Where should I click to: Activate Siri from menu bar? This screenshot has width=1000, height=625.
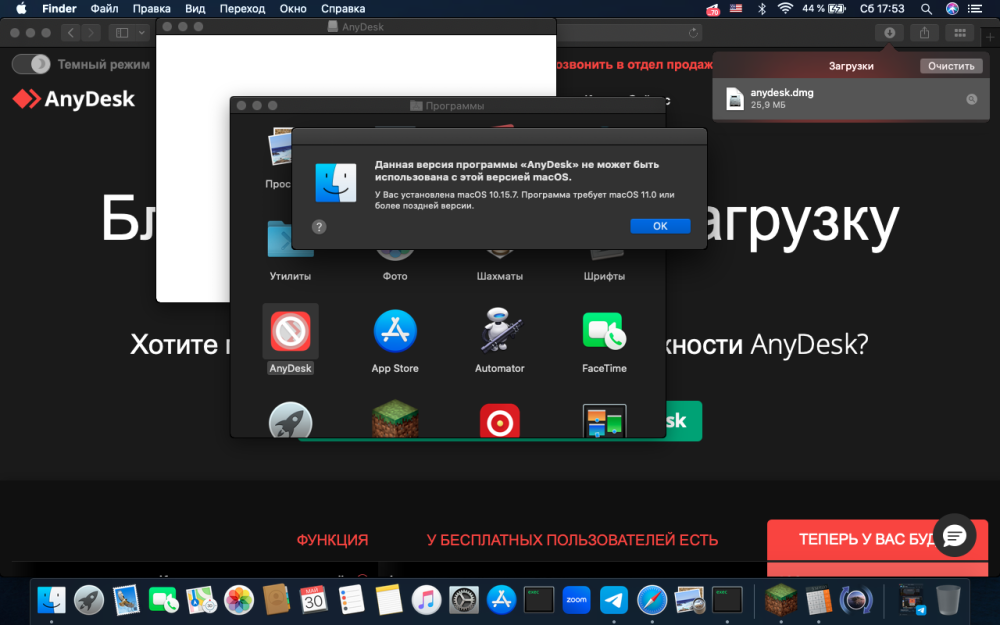tap(952, 8)
